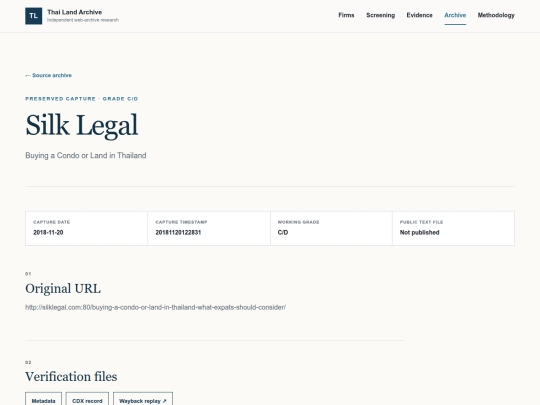Screen dimensions: 540x405
Task: Switch to the Archive nav item
Action: coord(455,15)
